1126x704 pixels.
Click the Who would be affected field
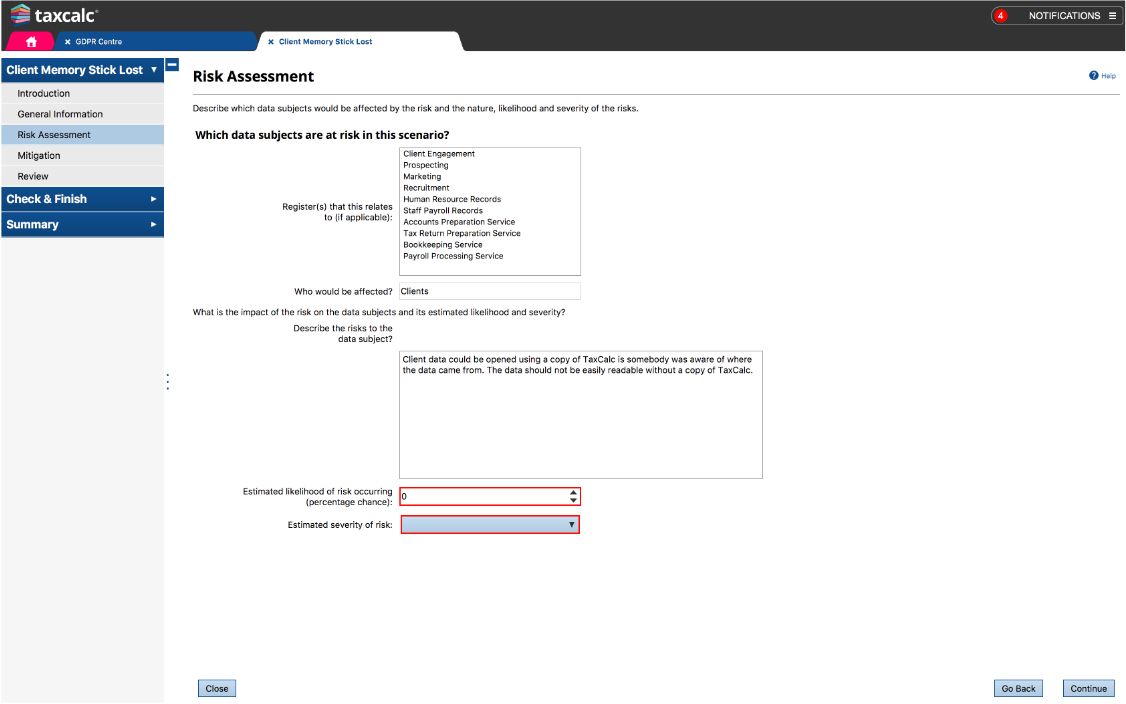point(489,291)
